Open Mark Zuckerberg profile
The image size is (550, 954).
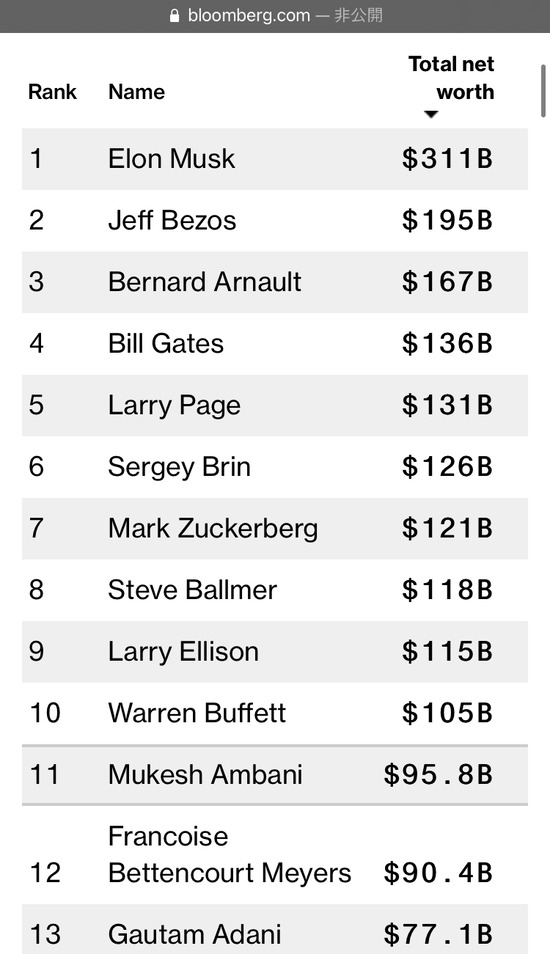coord(213,528)
